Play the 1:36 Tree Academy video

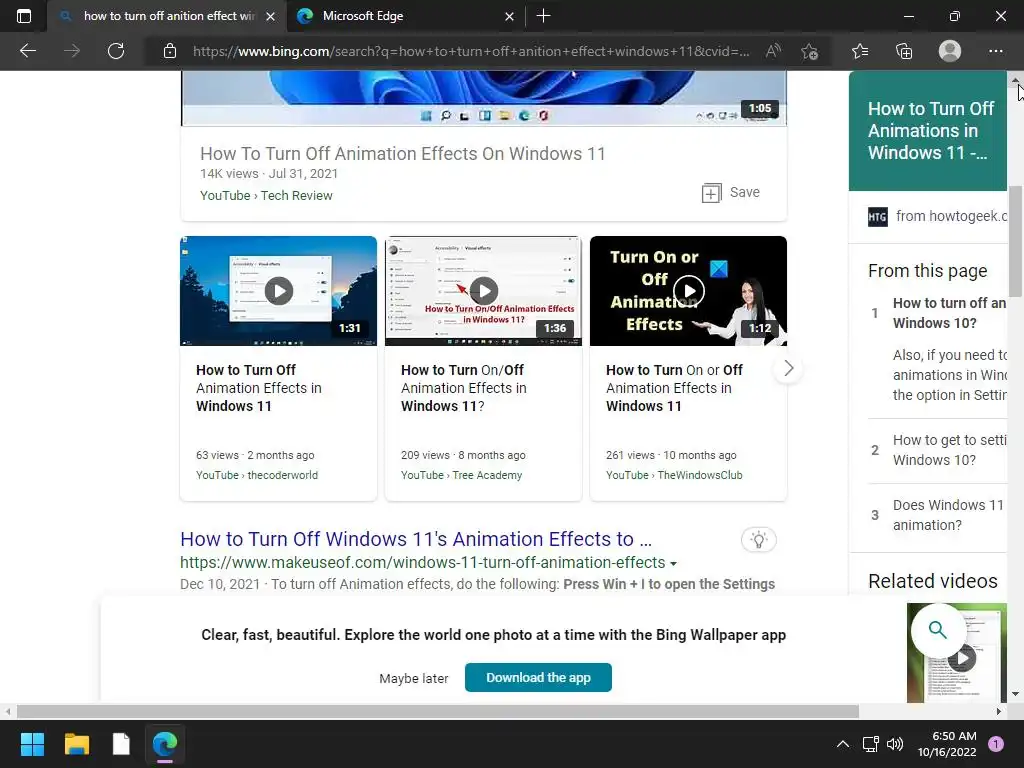pyautogui.click(x=483, y=291)
